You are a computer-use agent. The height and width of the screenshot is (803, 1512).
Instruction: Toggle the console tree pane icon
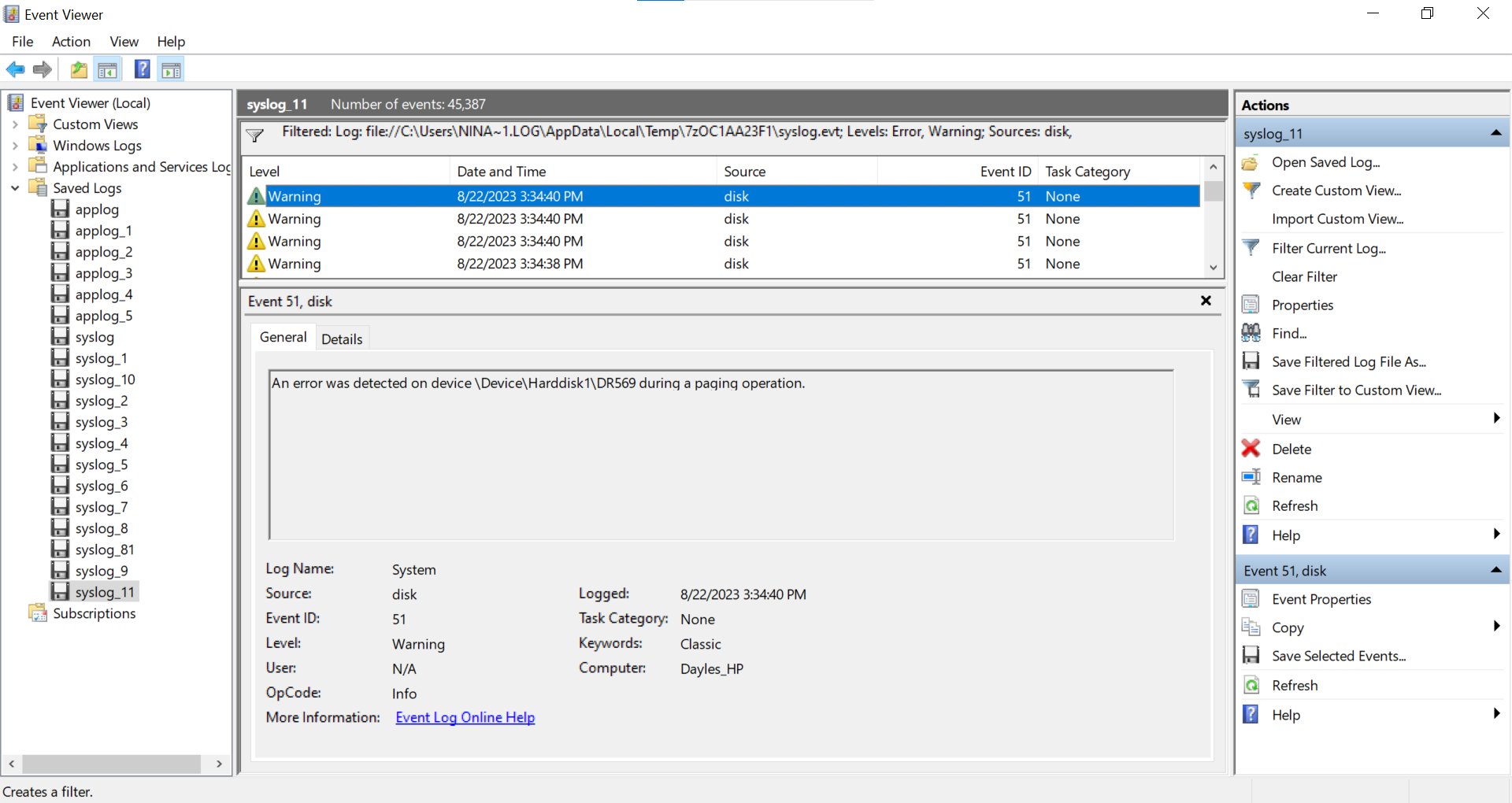click(x=108, y=69)
